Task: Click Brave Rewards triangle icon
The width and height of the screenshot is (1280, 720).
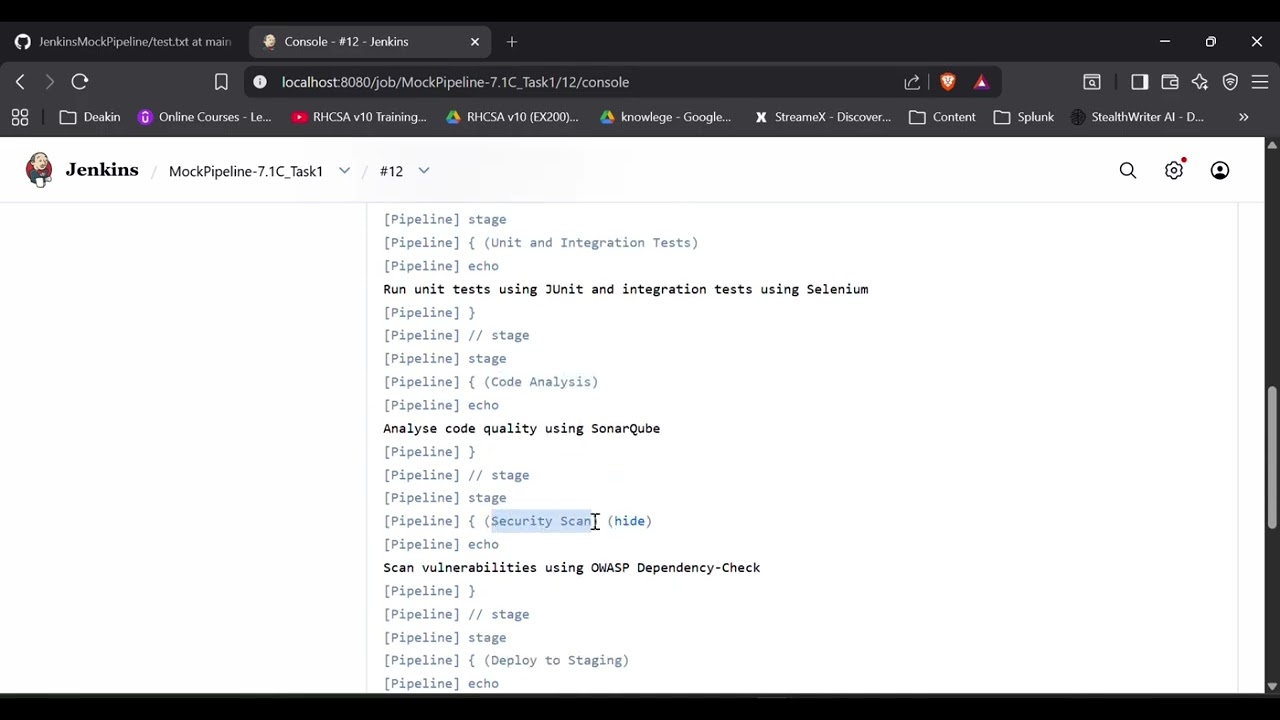Action: (981, 82)
